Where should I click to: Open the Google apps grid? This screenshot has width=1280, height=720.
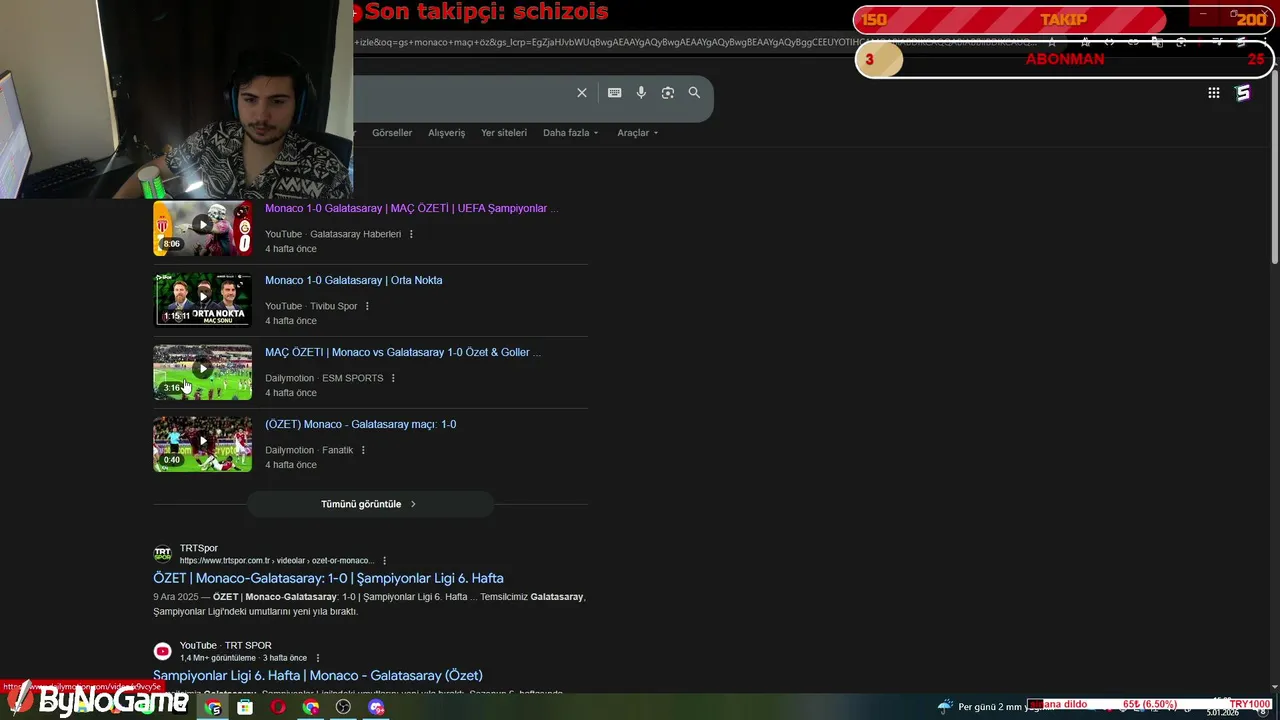click(1213, 93)
